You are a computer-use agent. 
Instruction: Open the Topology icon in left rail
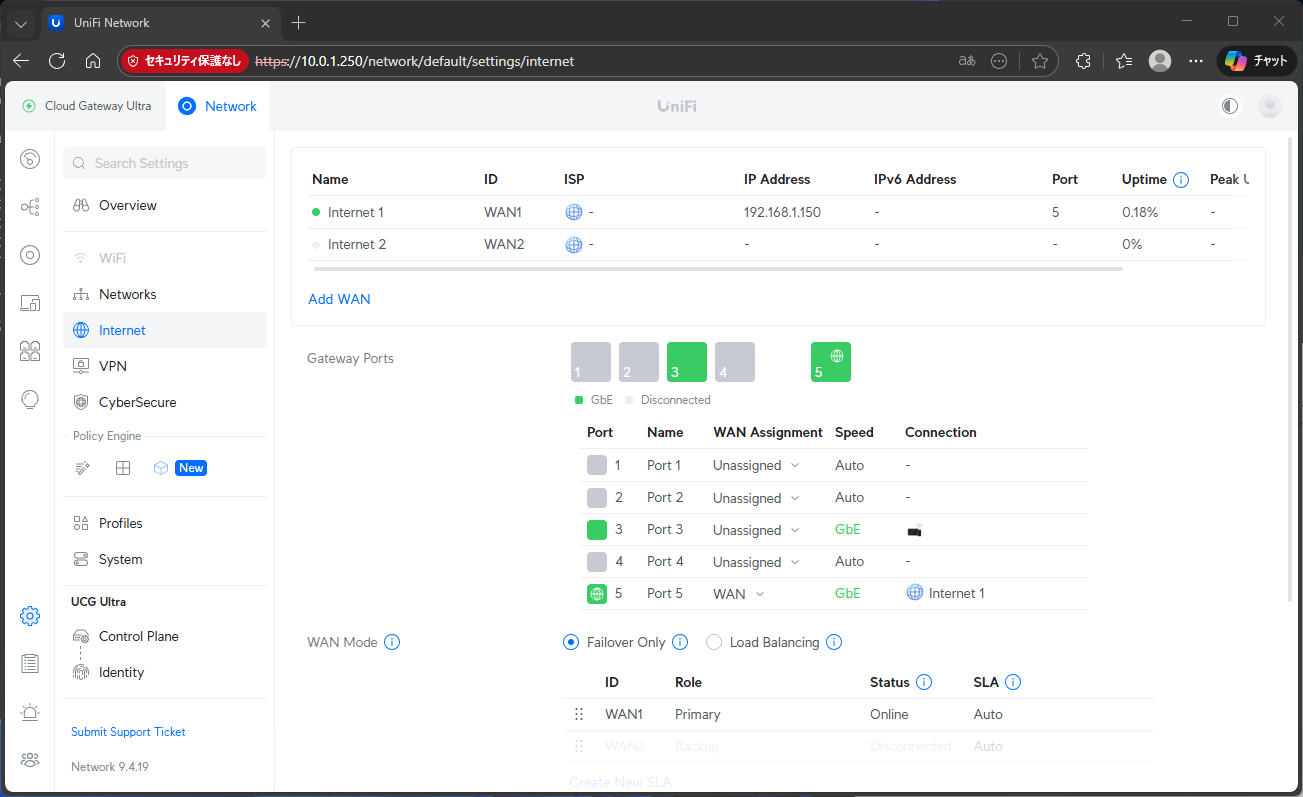(30, 207)
